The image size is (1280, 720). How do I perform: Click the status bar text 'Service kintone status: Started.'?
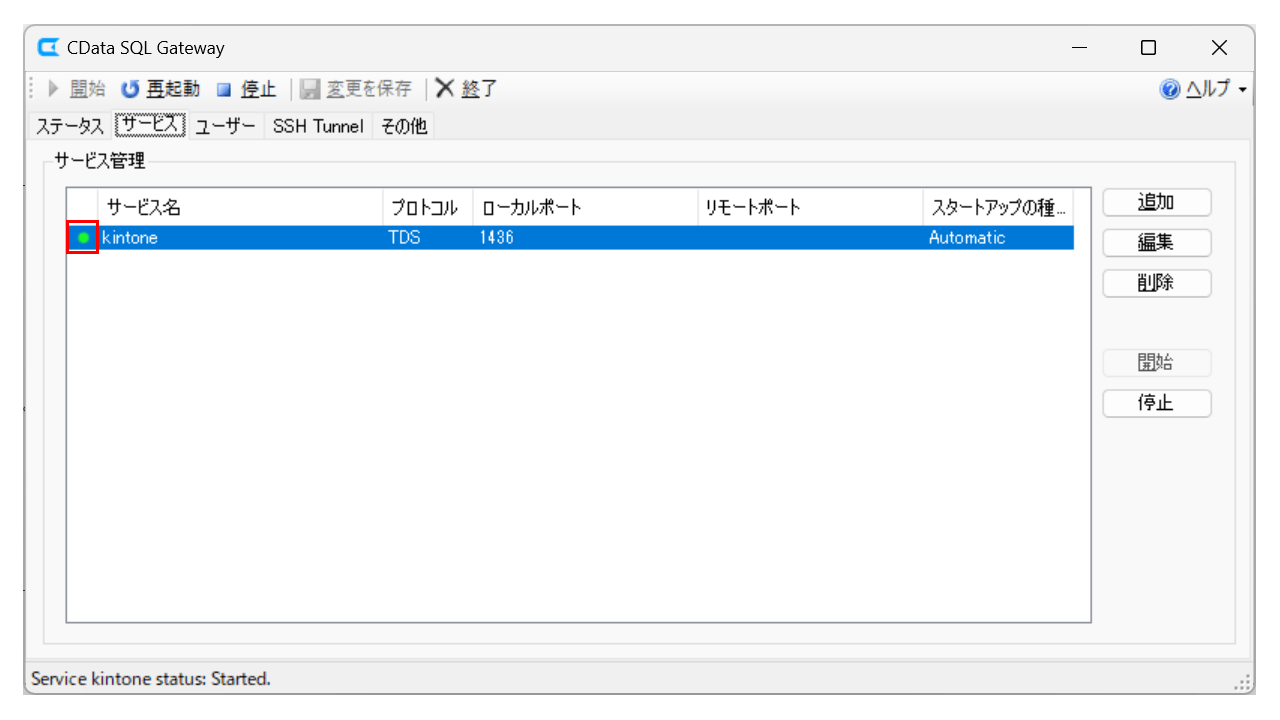click(x=151, y=679)
